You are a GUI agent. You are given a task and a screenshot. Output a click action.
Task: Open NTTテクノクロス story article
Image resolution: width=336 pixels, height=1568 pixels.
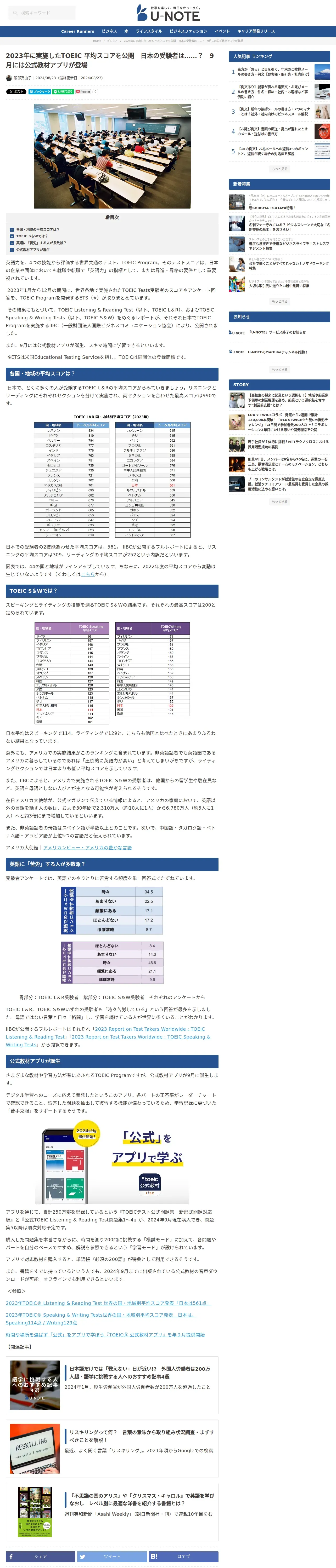pyautogui.click(x=288, y=444)
